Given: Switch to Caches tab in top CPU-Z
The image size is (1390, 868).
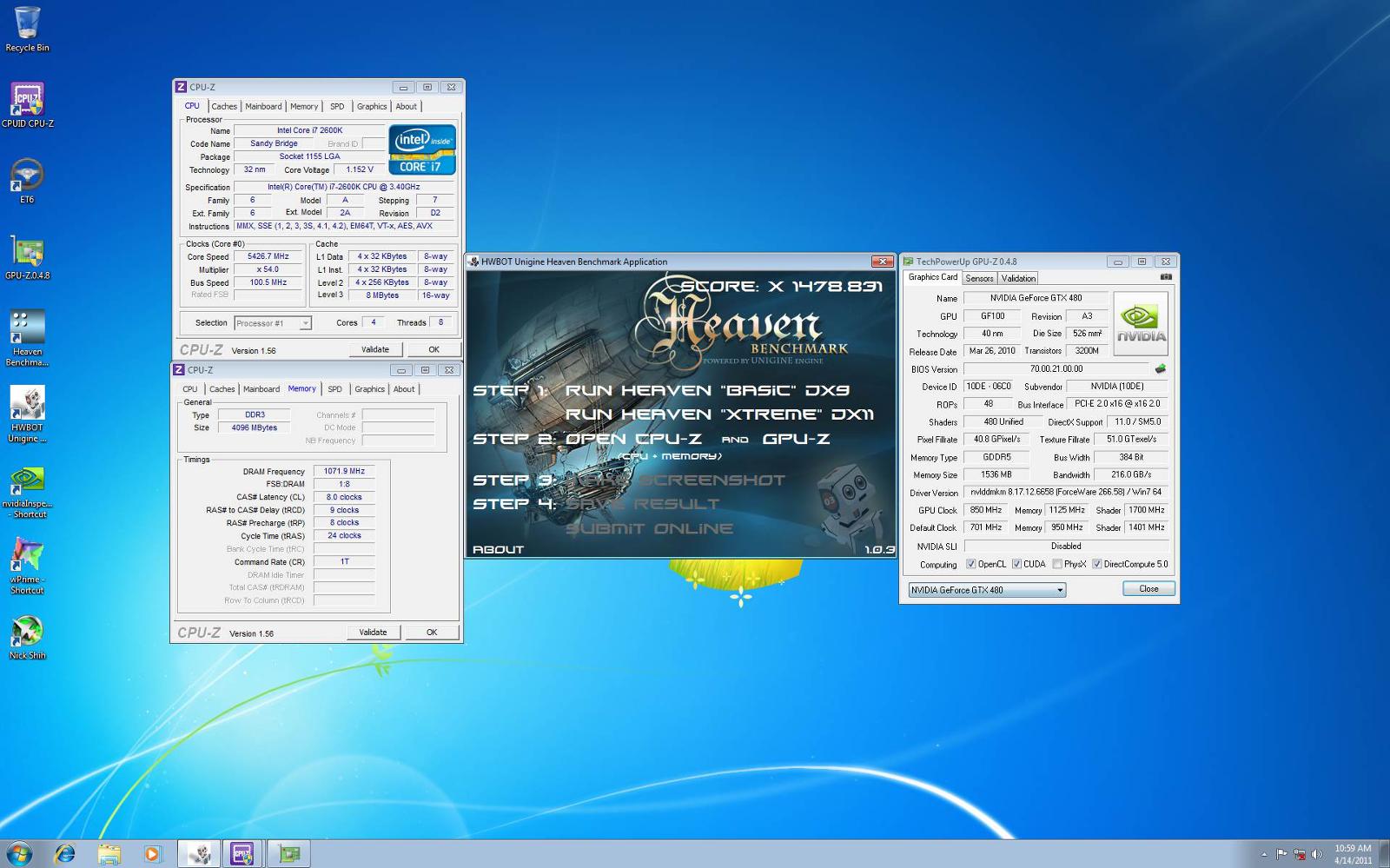Looking at the screenshot, I should pos(224,106).
